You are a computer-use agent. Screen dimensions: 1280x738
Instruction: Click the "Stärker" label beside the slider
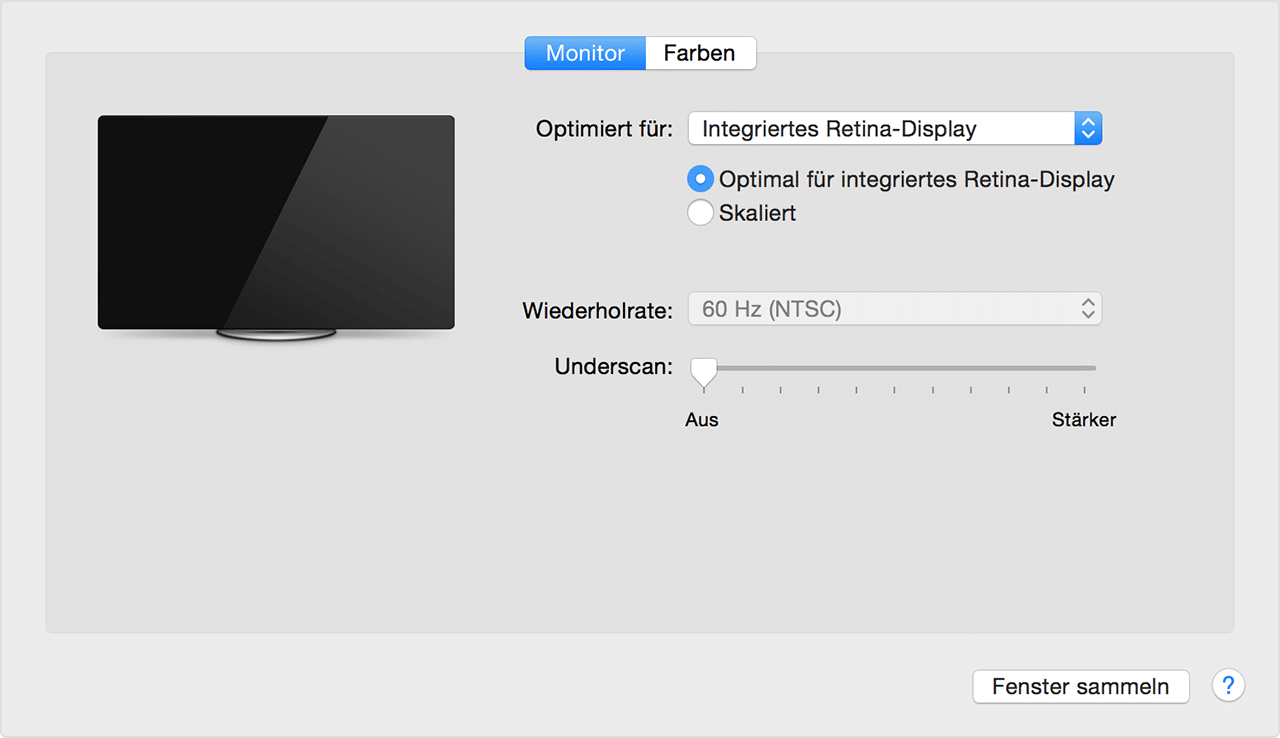tap(1084, 420)
